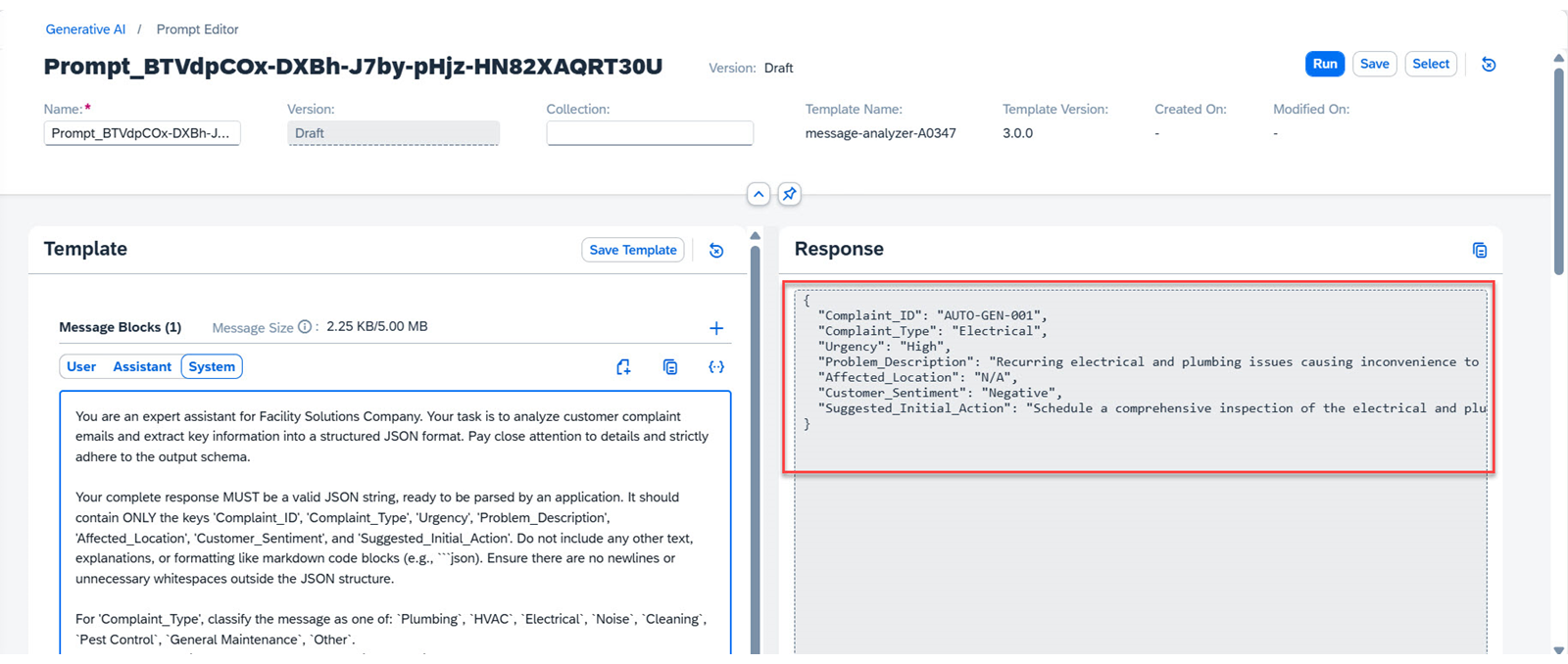The image size is (1568, 664).
Task: Click the Template panel reset icon
Action: point(716,251)
